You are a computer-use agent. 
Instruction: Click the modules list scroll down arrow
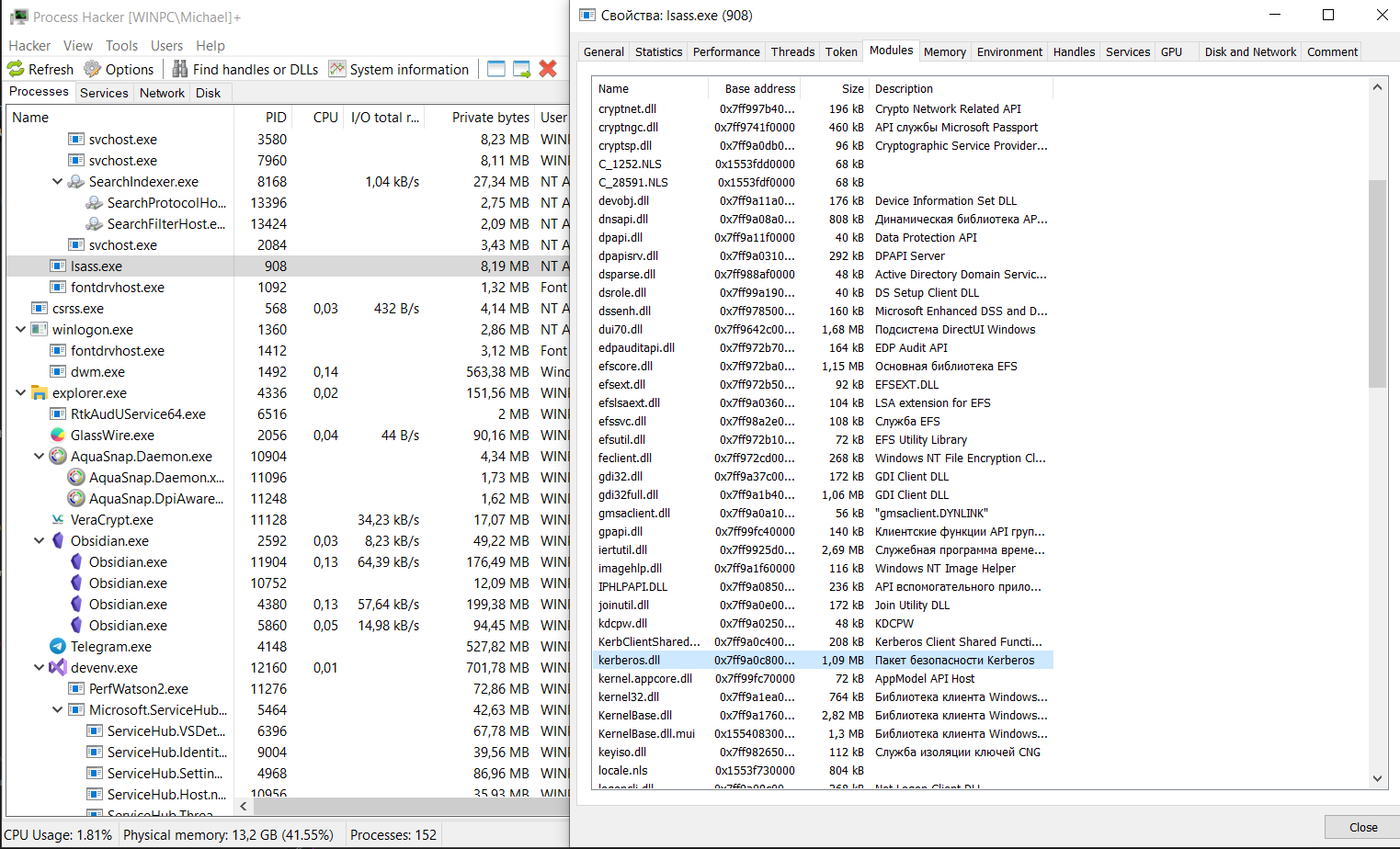pos(1377,777)
